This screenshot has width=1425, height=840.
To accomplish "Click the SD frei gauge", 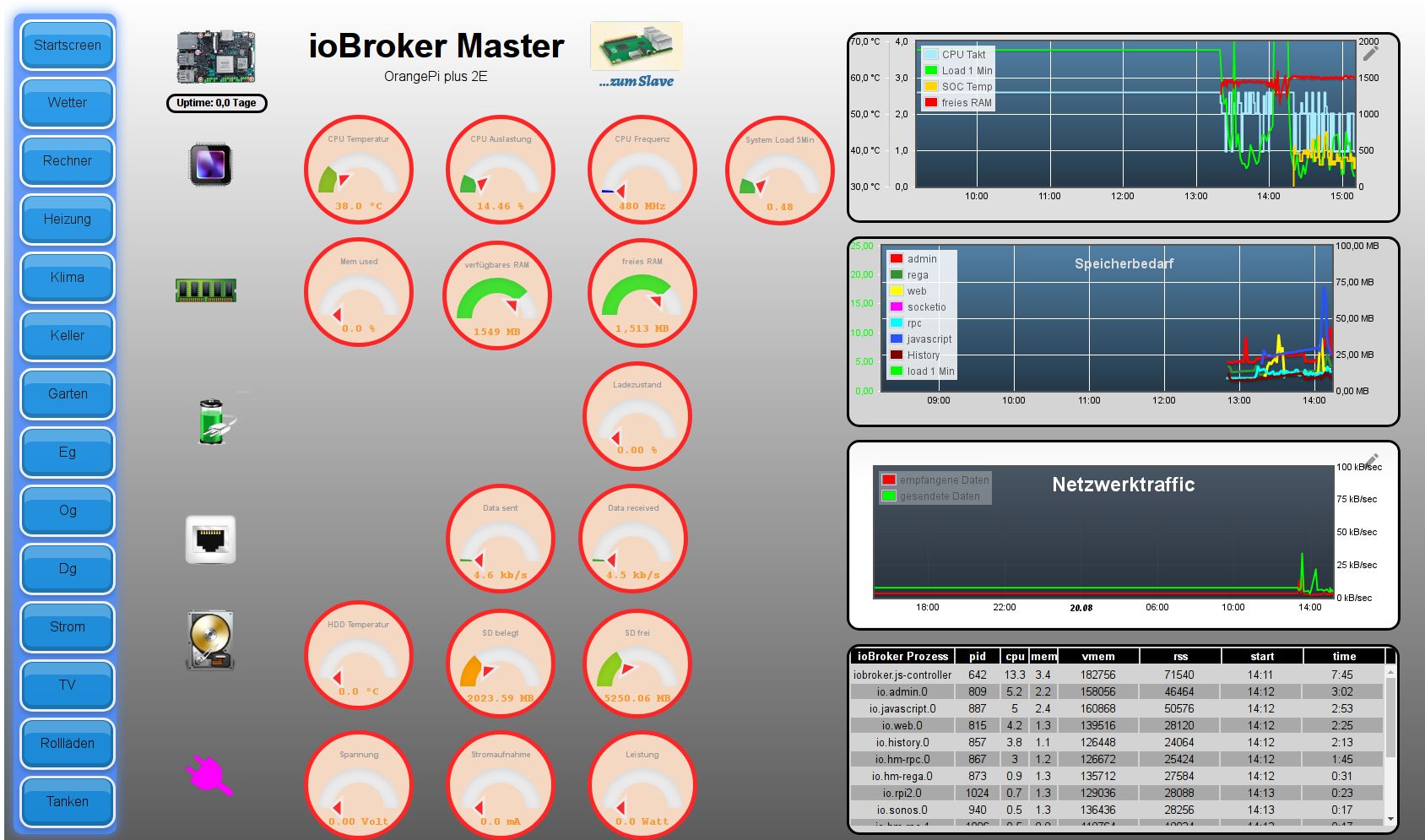I will 637,664.
